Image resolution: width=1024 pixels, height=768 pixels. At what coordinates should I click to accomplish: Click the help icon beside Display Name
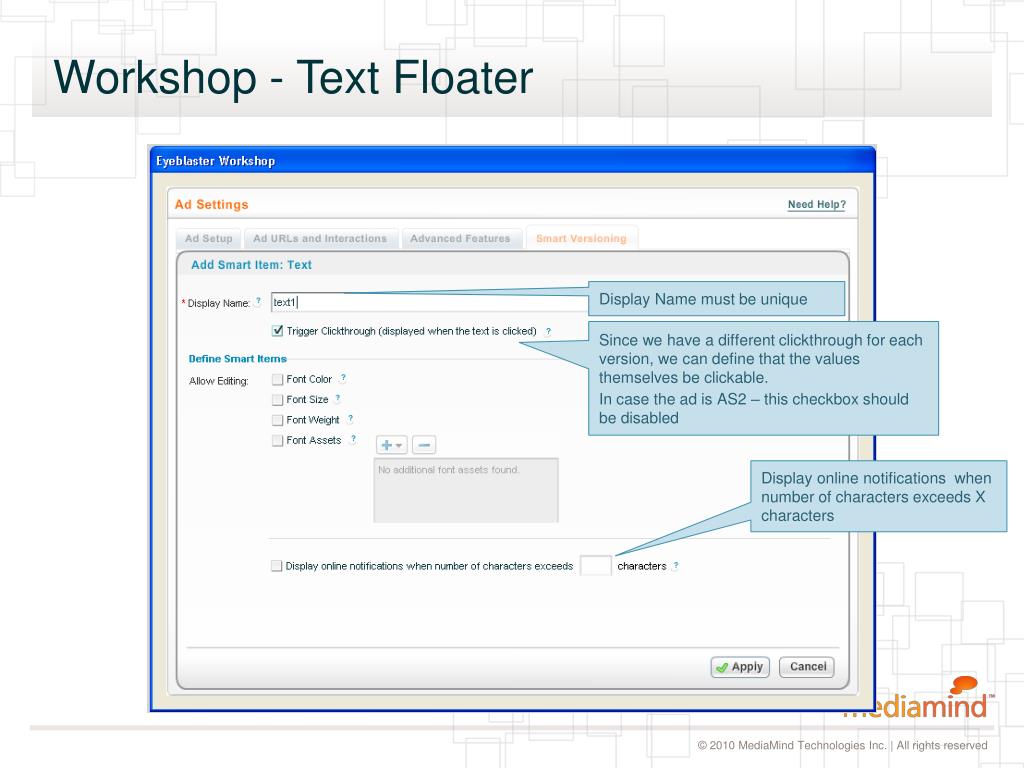(259, 302)
